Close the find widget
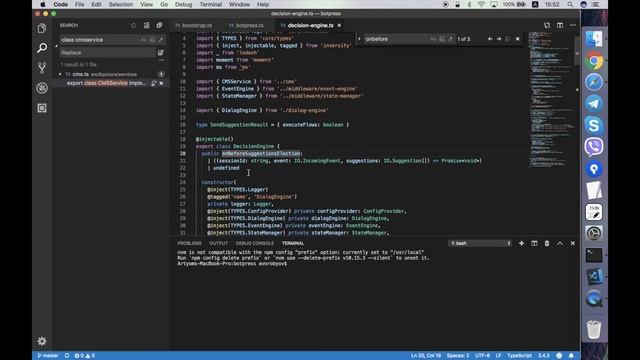640x360 pixels. (518, 39)
